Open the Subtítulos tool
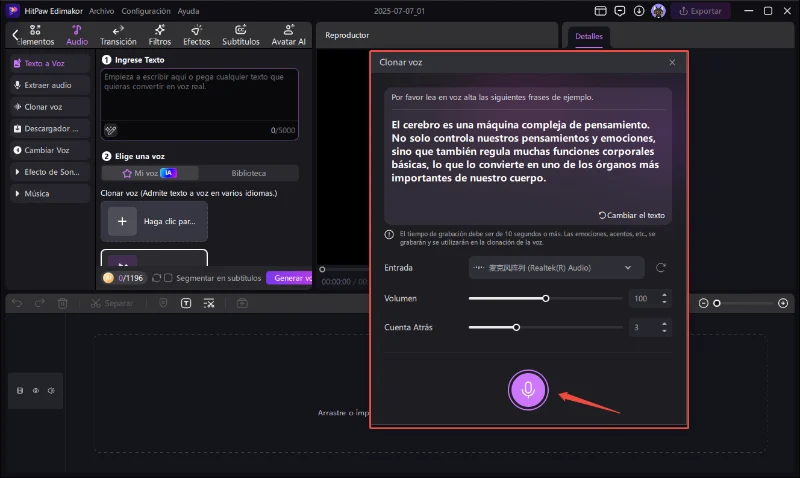Image resolution: width=800 pixels, height=478 pixels. point(241,36)
